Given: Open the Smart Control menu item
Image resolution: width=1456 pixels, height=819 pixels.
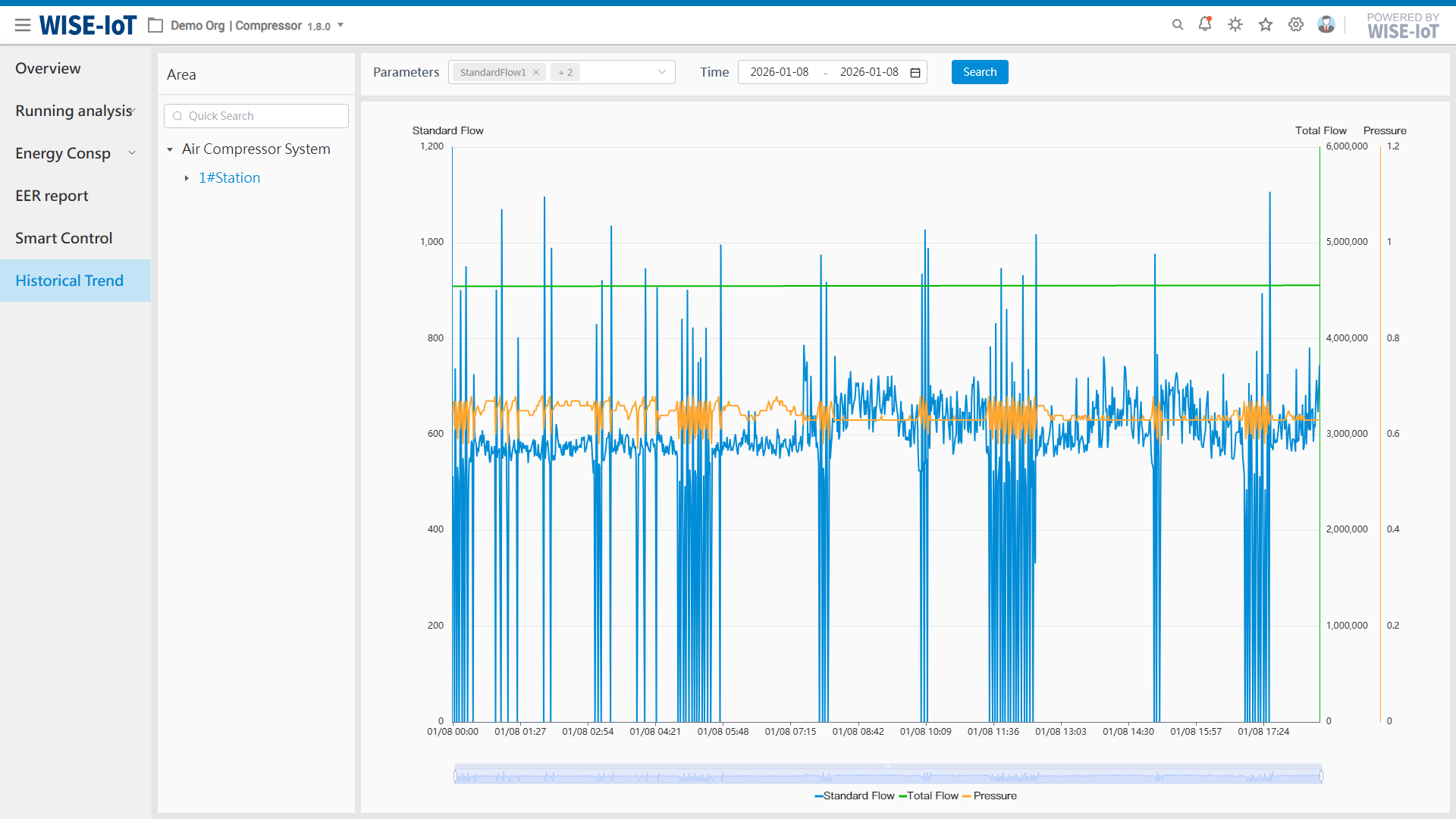Looking at the screenshot, I should pyautogui.click(x=64, y=238).
